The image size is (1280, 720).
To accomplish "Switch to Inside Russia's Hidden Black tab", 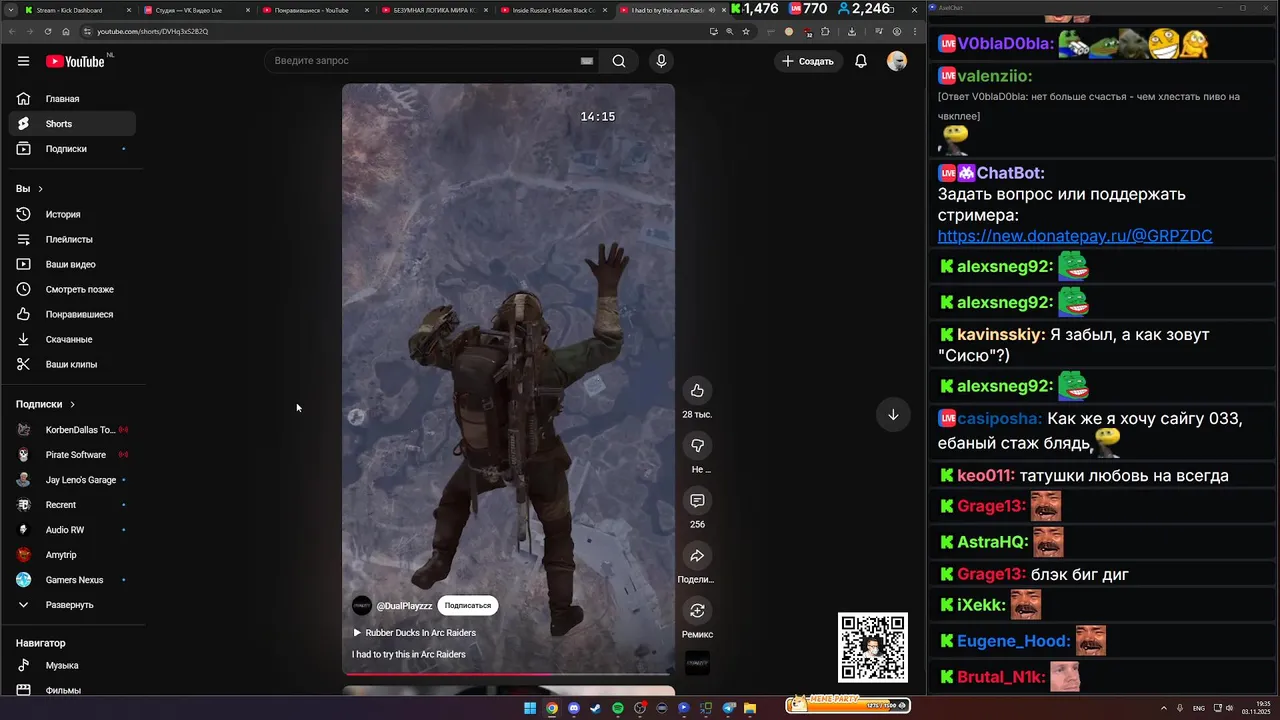I will click(x=552, y=10).
